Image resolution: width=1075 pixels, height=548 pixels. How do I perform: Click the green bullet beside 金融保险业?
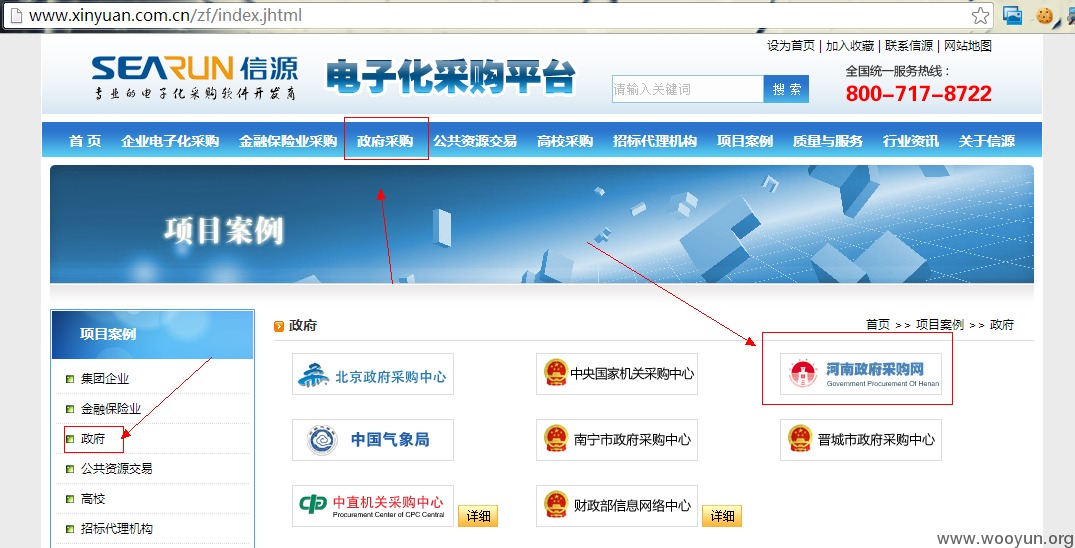69,409
